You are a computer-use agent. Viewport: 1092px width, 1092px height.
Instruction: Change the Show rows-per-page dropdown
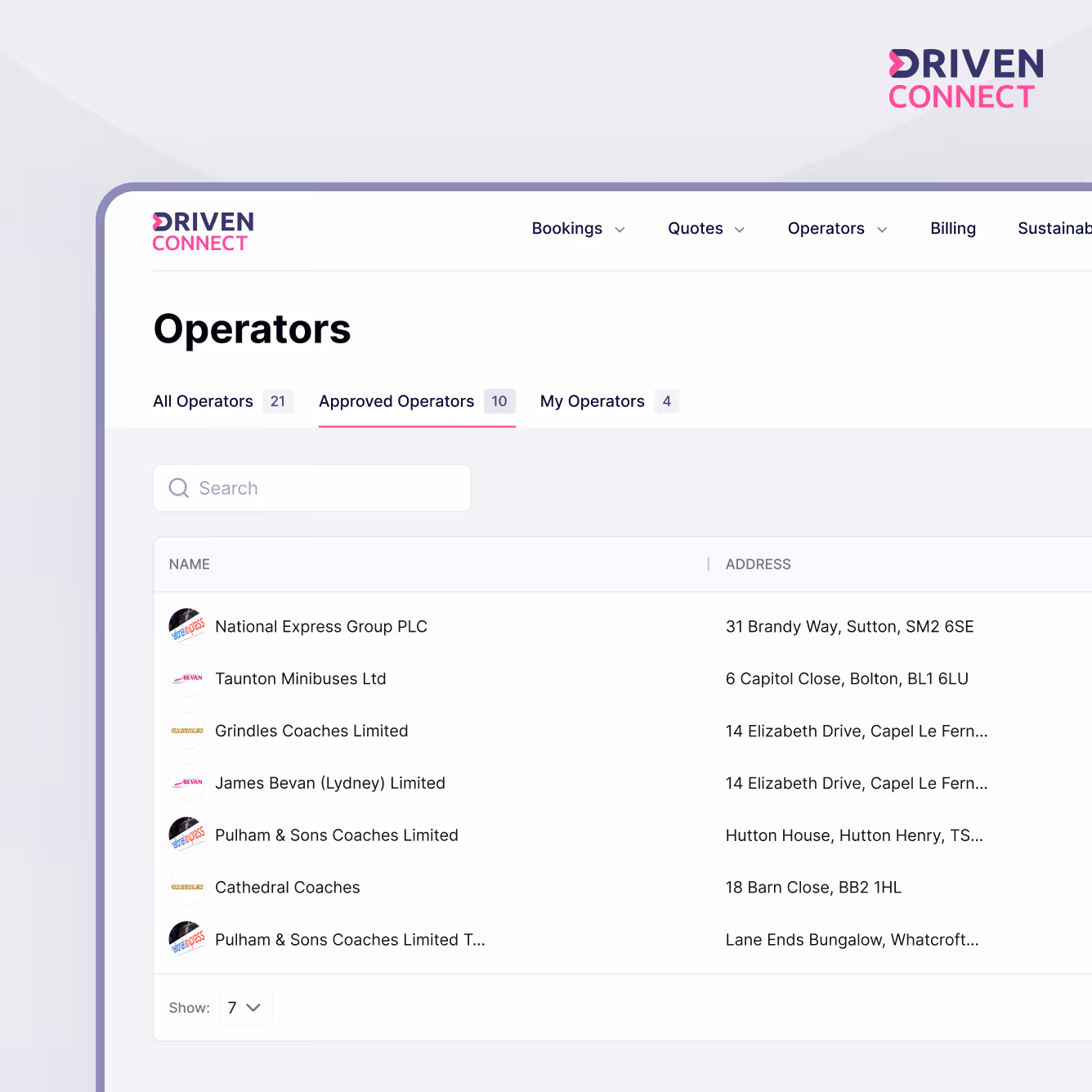pyautogui.click(x=245, y=1008)
